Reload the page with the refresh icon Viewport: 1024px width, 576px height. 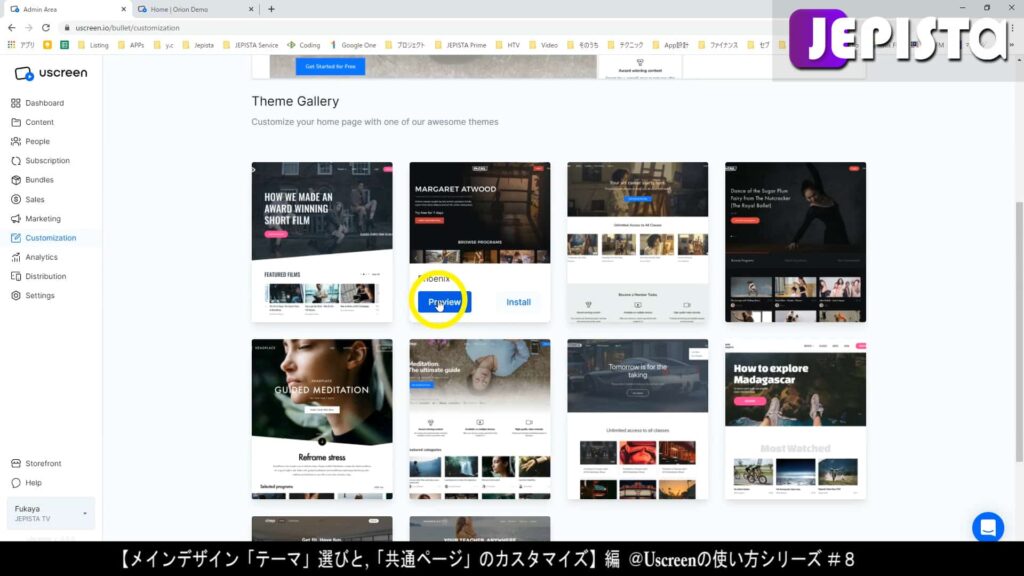[46, 27]
